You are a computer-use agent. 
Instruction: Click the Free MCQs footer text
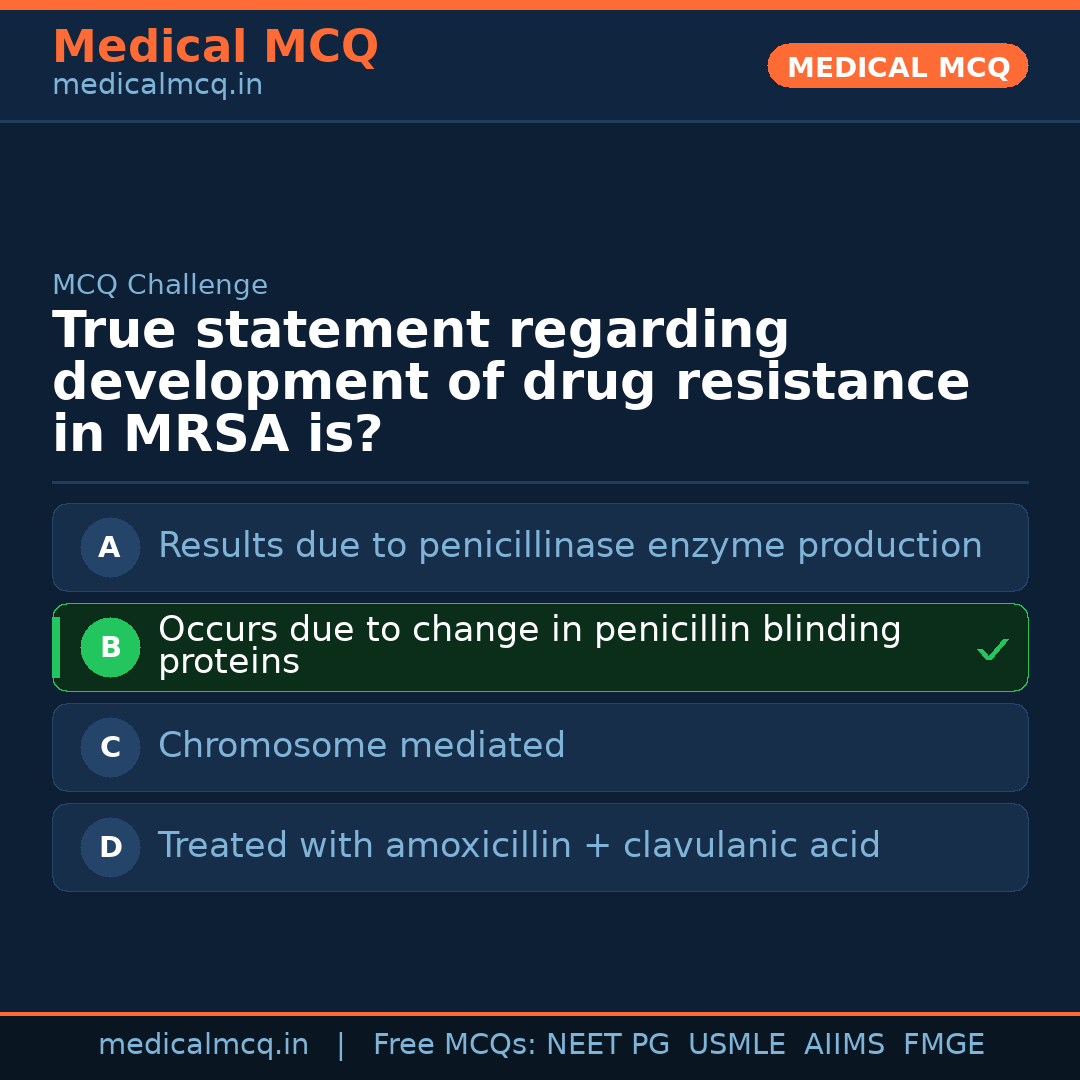click(454, 1045)
